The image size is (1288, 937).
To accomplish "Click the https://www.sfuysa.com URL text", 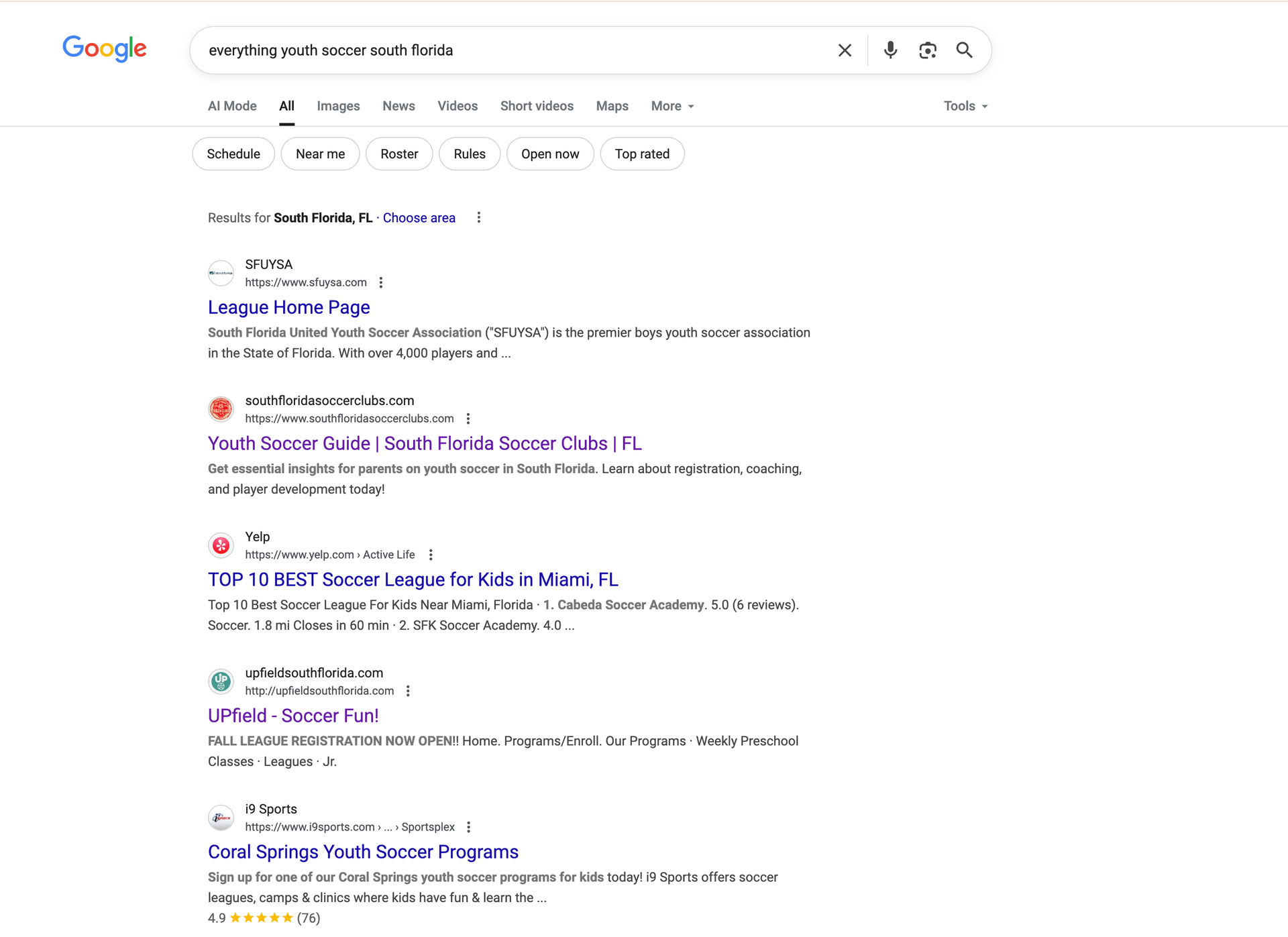I will click(306, 282).
